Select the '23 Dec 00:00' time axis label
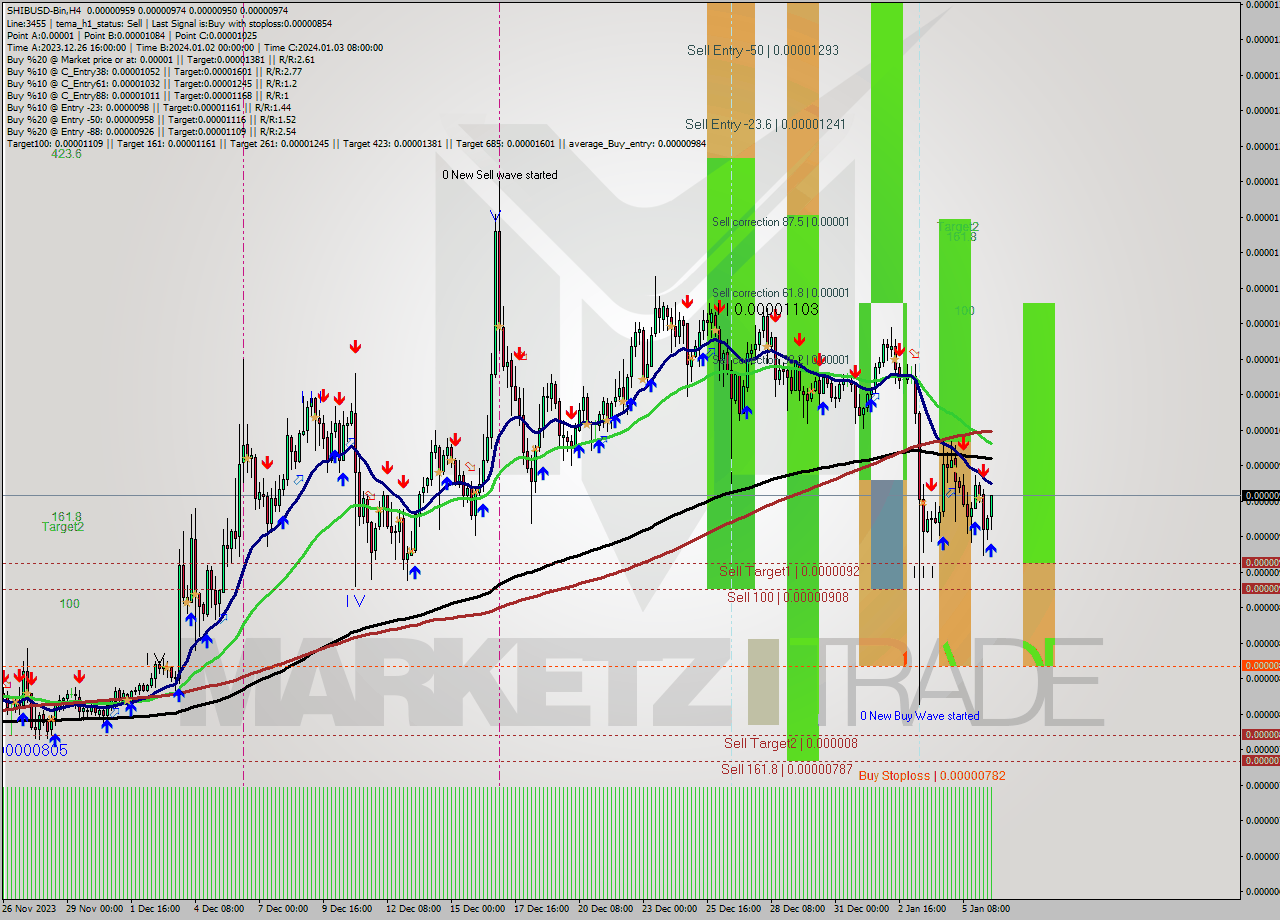 click(x=669, y=909)
